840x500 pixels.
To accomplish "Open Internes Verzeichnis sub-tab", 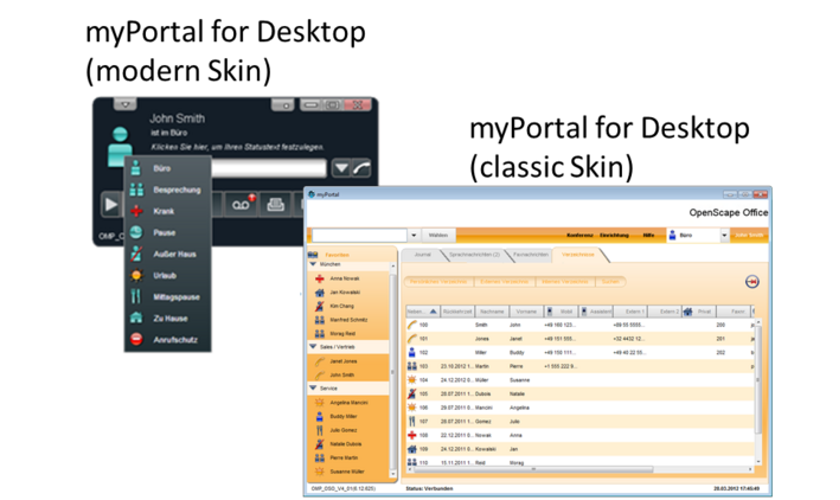I will [565, 281].
